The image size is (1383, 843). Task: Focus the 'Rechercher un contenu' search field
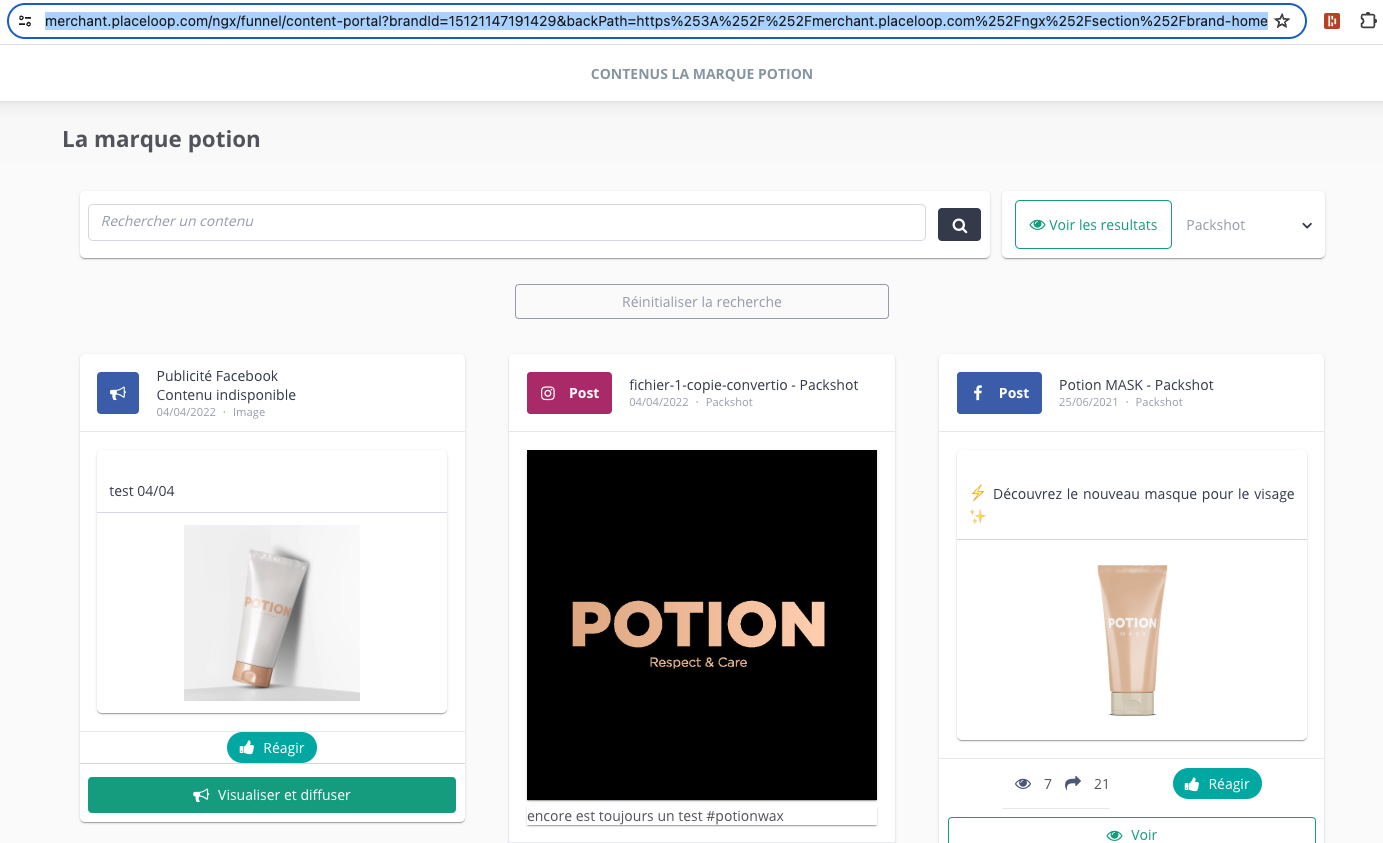(507, 222)
